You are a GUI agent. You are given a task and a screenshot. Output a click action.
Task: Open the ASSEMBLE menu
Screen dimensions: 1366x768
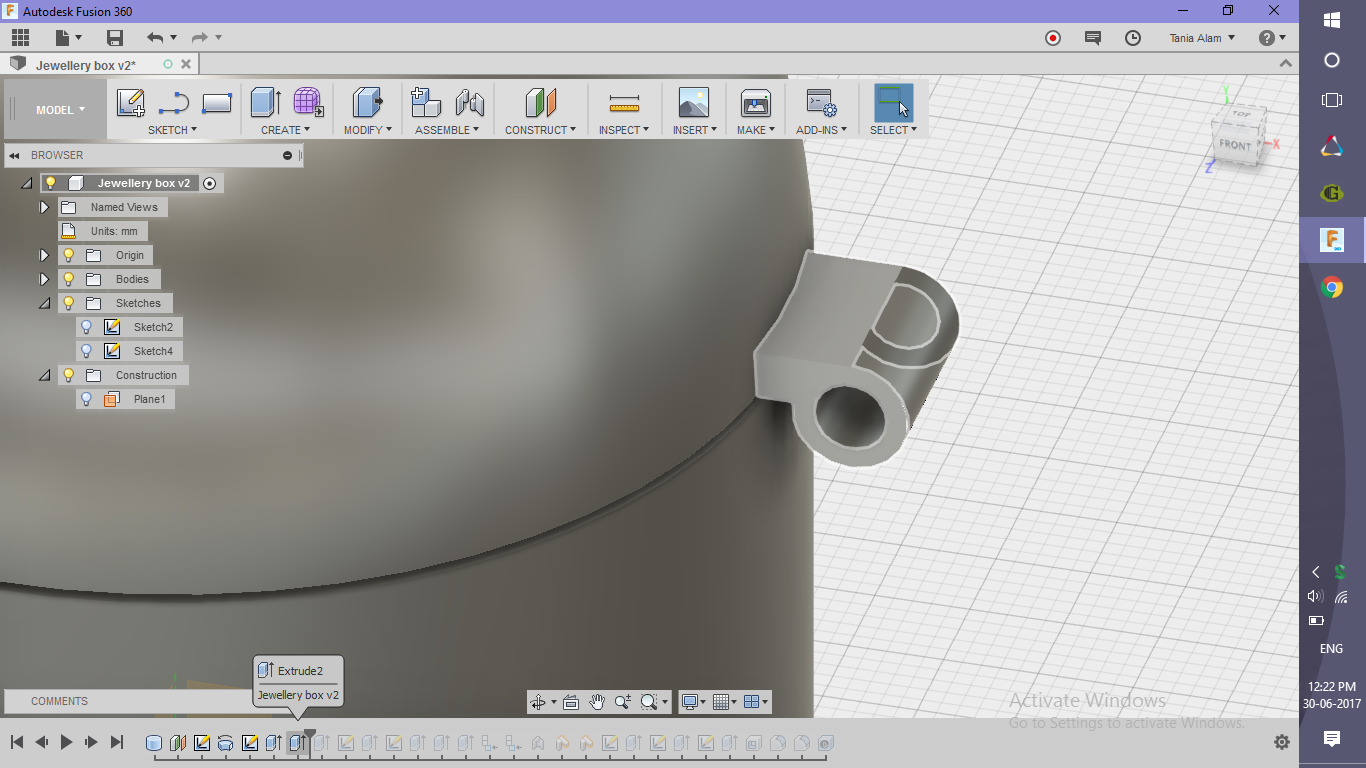coord(447,130)
